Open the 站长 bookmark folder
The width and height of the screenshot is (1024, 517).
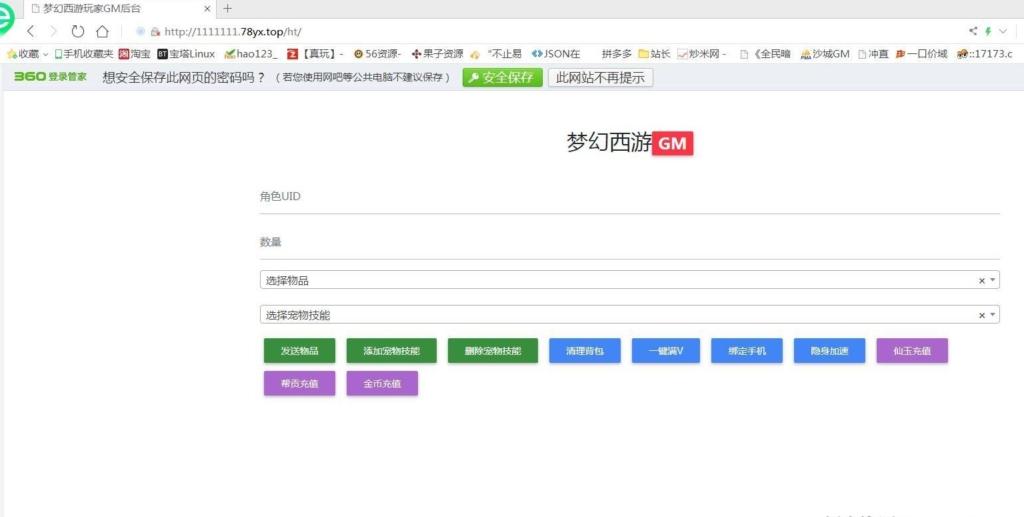pos(654,54)
